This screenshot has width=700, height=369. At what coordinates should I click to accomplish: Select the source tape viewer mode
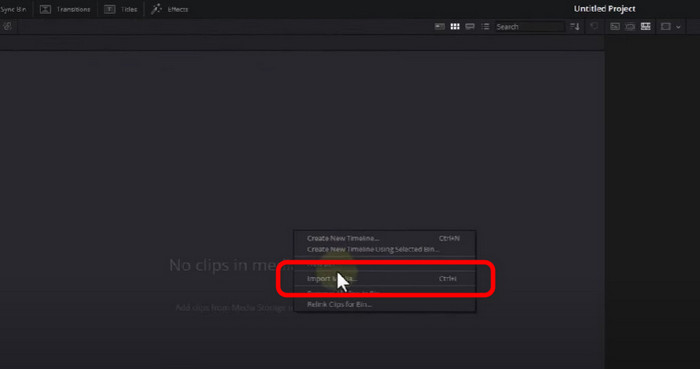pyautogui.click(x=630, y=27)
